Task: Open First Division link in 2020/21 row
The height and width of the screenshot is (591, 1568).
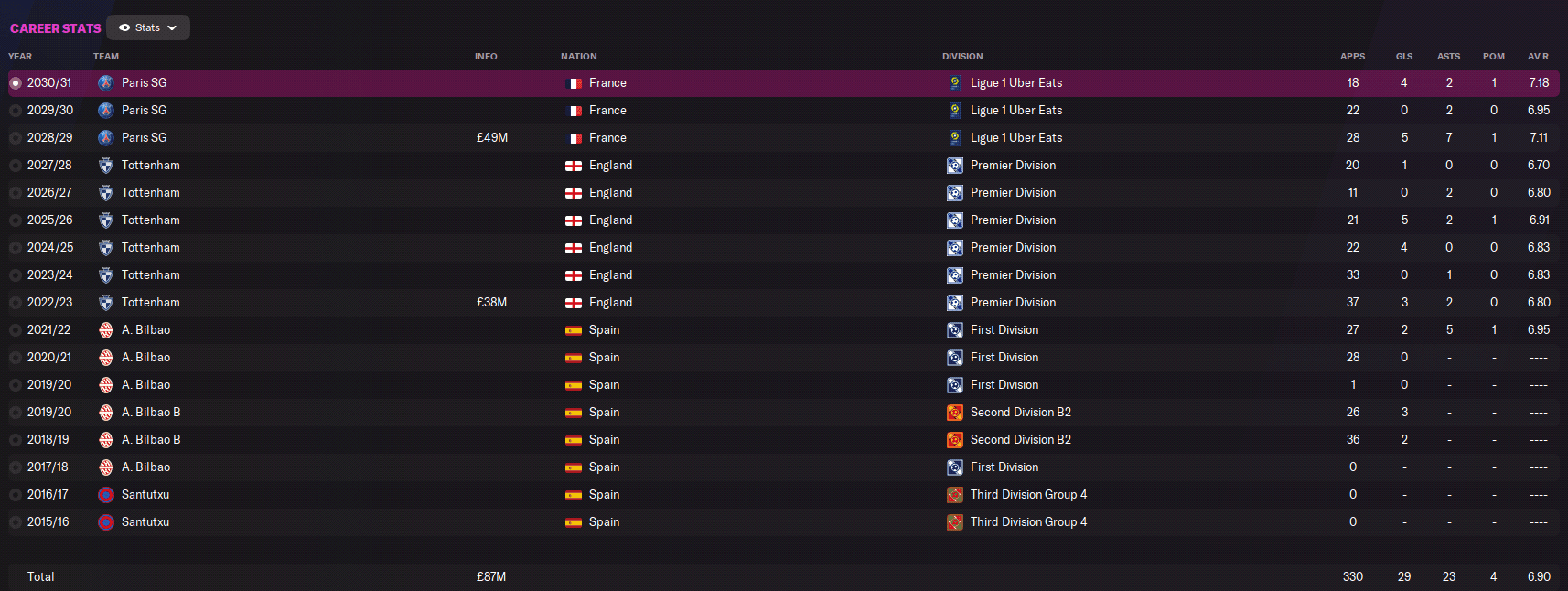Action: click(x=1004, y=358)
